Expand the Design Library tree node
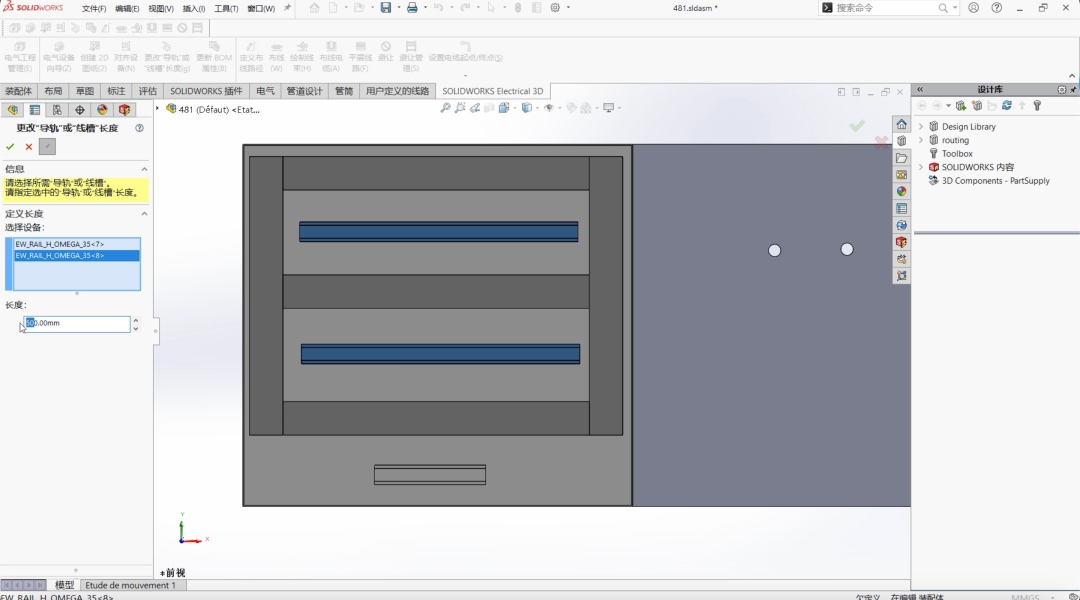The image size is (1080, 600). [922, 126]
